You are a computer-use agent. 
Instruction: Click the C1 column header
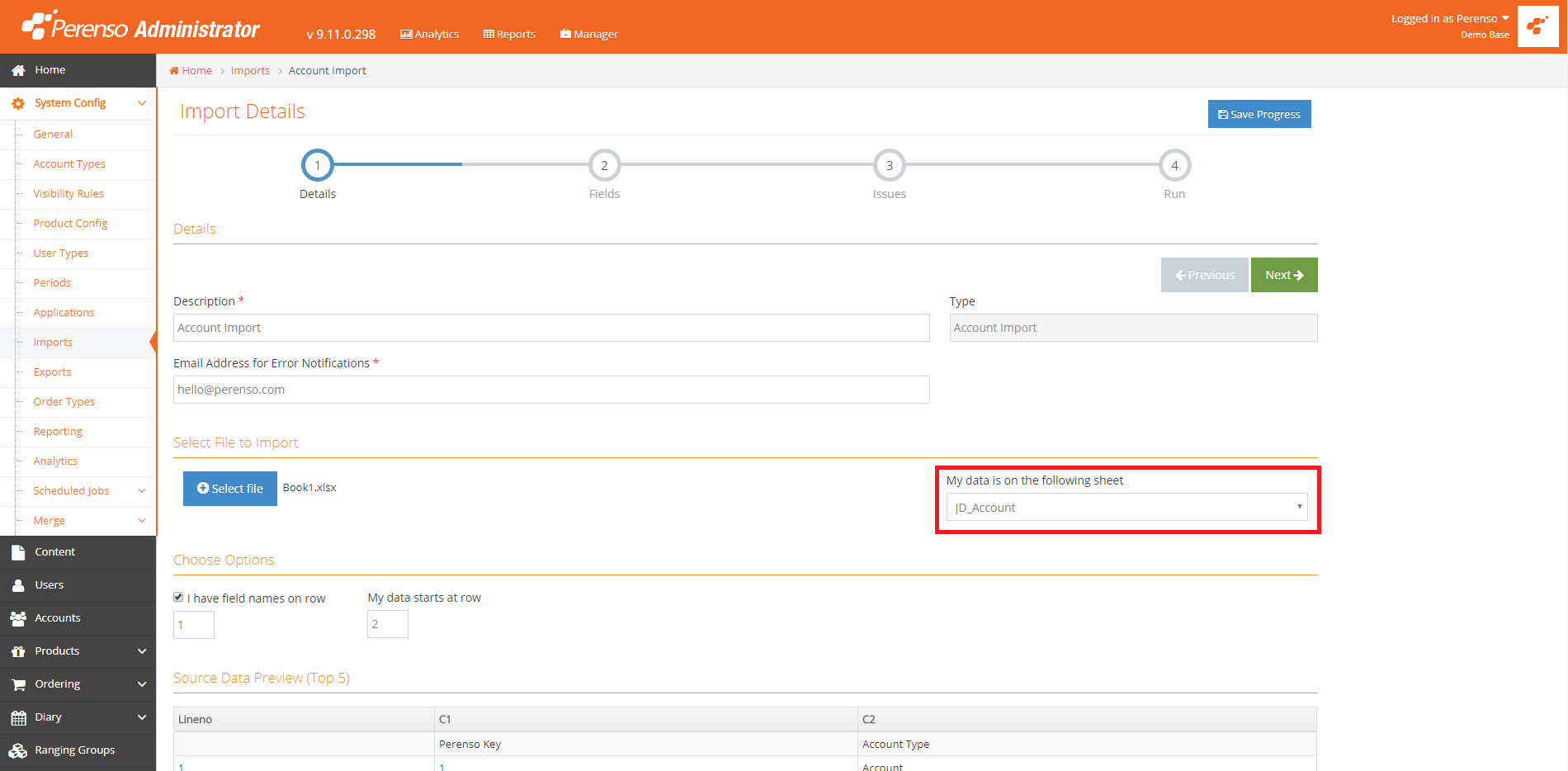click(646, 719)
